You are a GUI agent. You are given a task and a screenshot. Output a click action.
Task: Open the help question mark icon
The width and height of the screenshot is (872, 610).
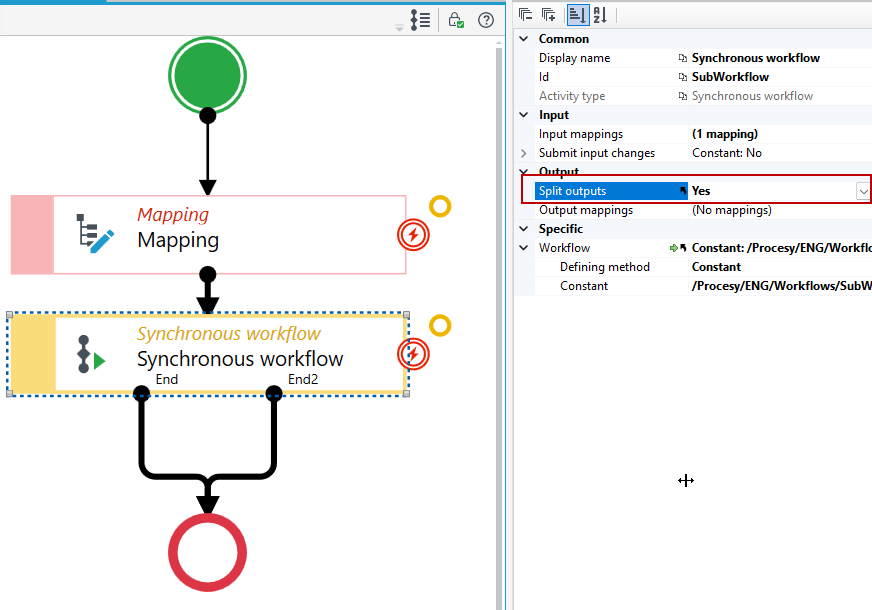click(x=486, y=20)
